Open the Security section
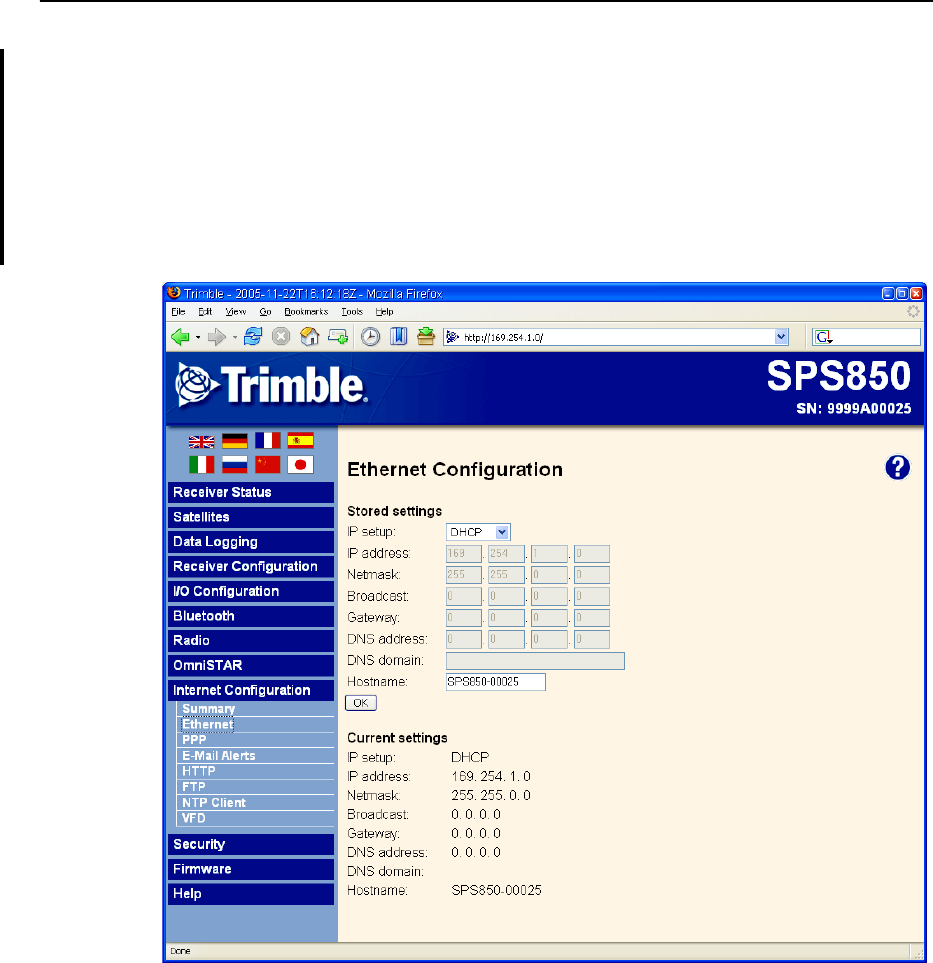 click(251, 844)
